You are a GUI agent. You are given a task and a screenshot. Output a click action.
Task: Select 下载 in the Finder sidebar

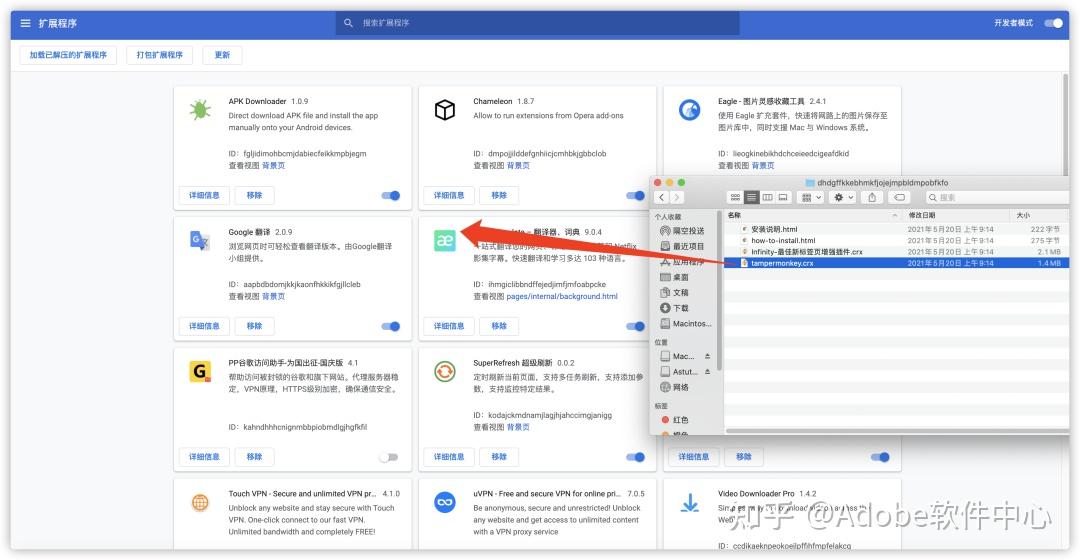(x=680, y=308)
